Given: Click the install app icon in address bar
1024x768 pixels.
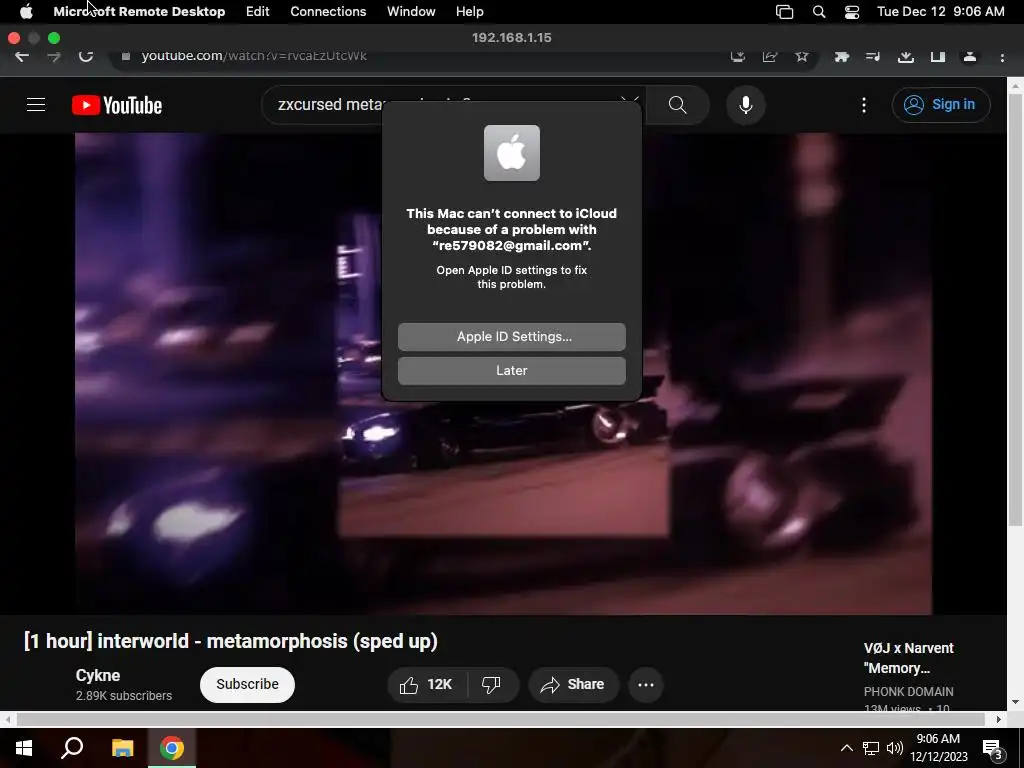Looking at the screenshot, I should pos(738,57).
